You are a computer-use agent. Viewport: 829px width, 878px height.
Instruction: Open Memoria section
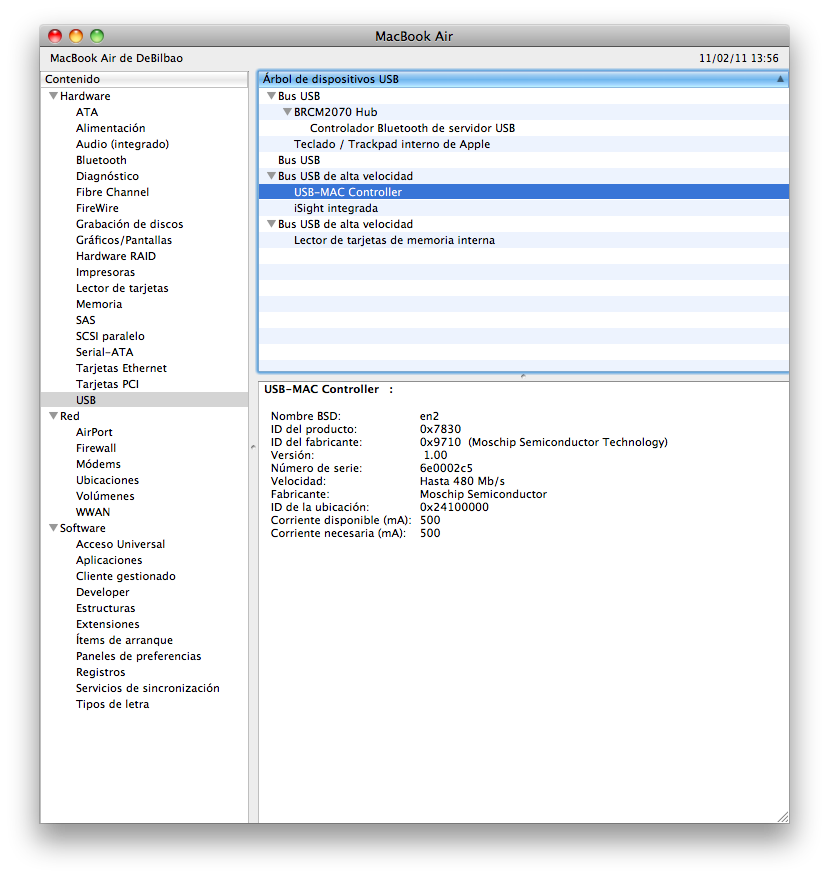(x=99, y=304)
